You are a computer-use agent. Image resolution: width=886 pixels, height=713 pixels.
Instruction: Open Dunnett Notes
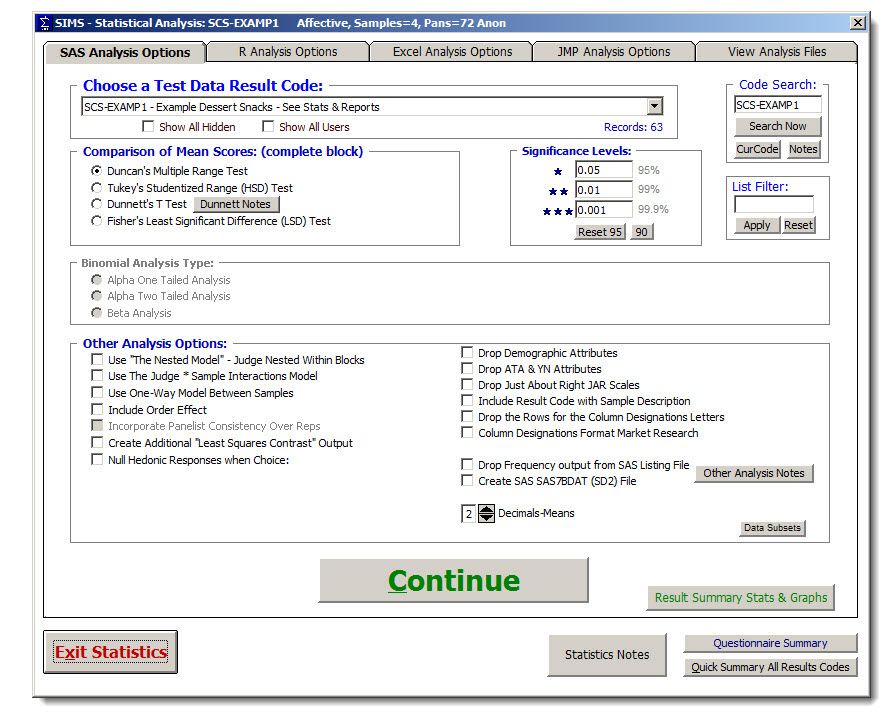pyautogui.click(x=236, y=205)
